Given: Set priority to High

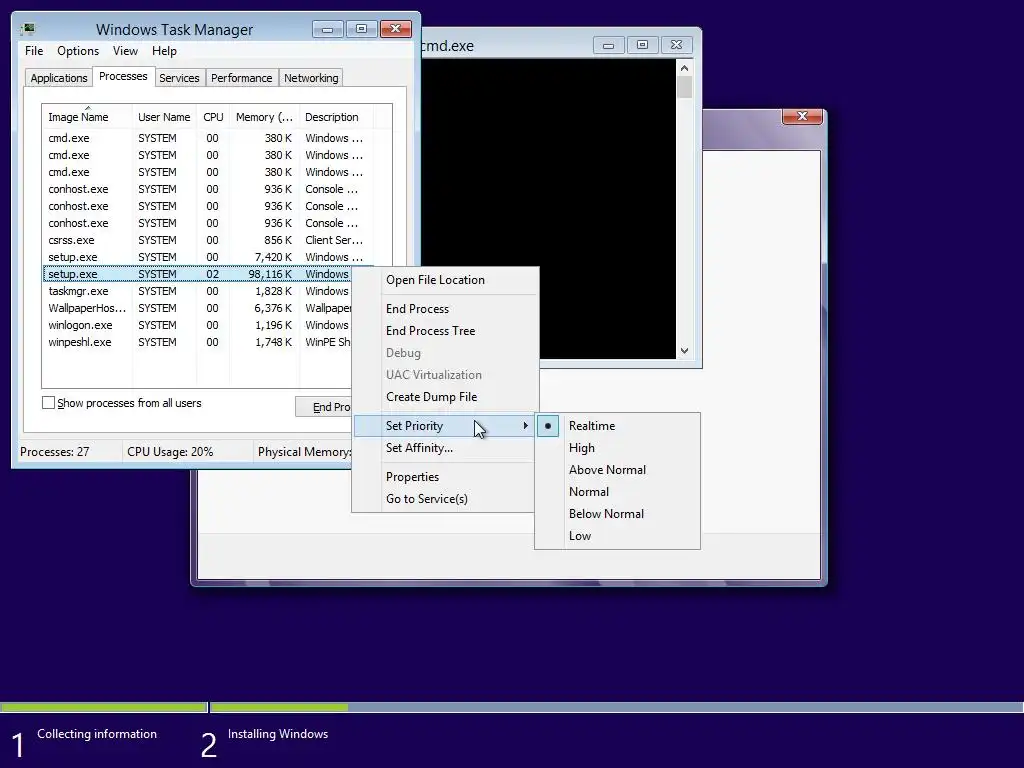Looking at the screenshot, I should point(581,447).
